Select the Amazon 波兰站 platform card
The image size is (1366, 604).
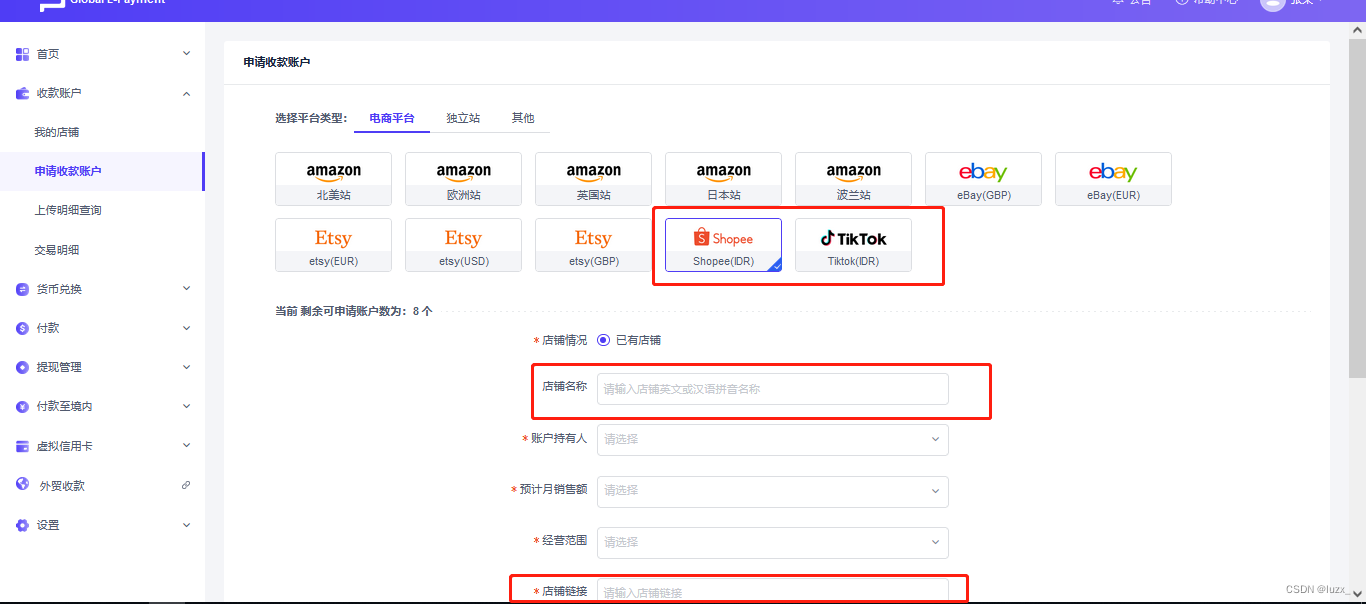pyautogui.click(x=853, y=179)
